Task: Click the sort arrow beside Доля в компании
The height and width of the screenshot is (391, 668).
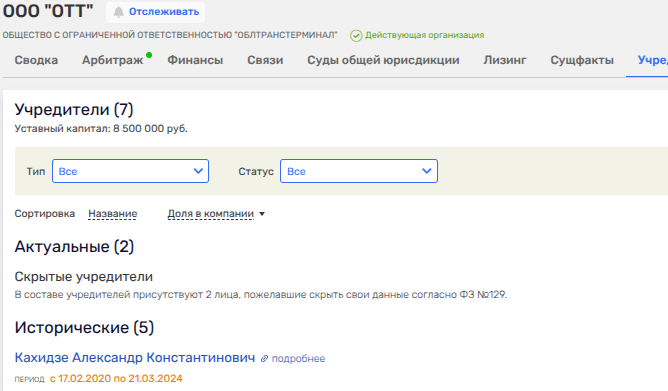Action: [262, 214]
